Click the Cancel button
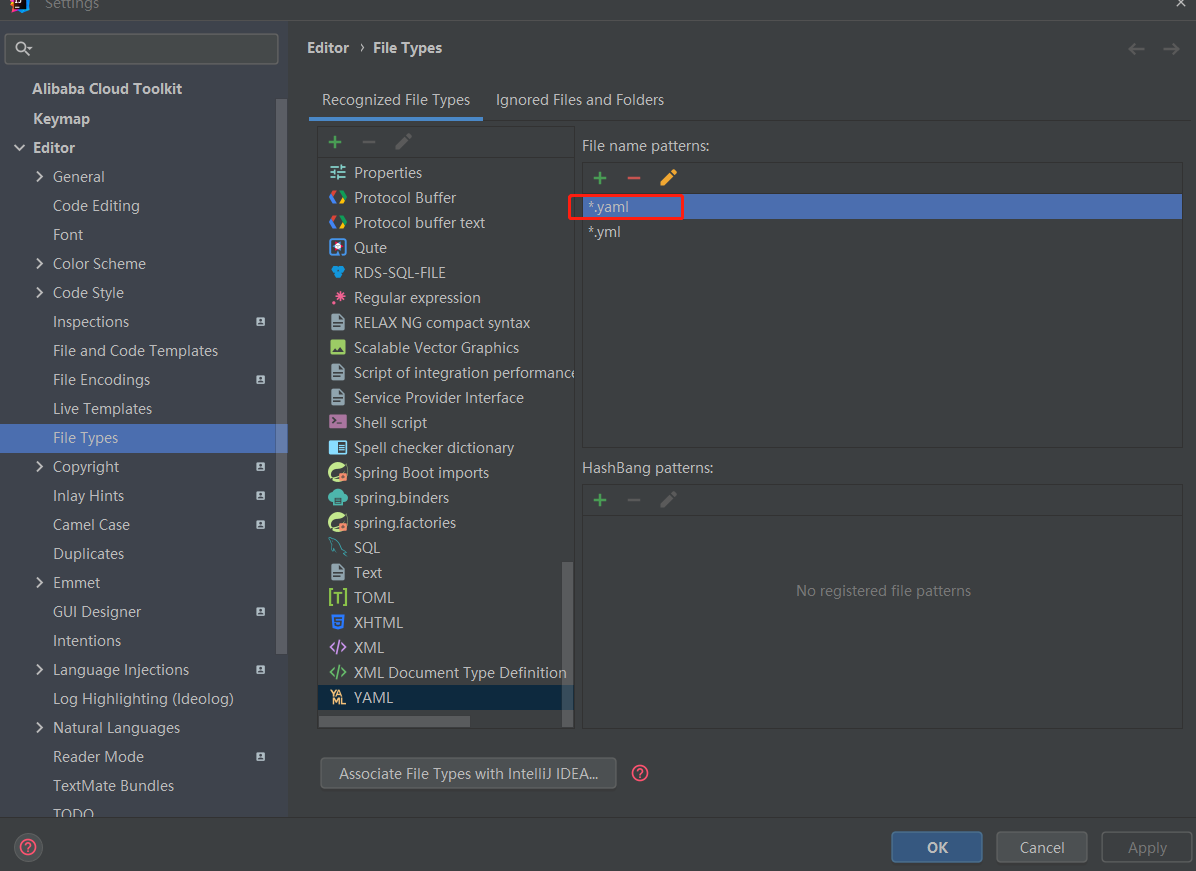The image size is (1196, 871). tap(1042, 847)
